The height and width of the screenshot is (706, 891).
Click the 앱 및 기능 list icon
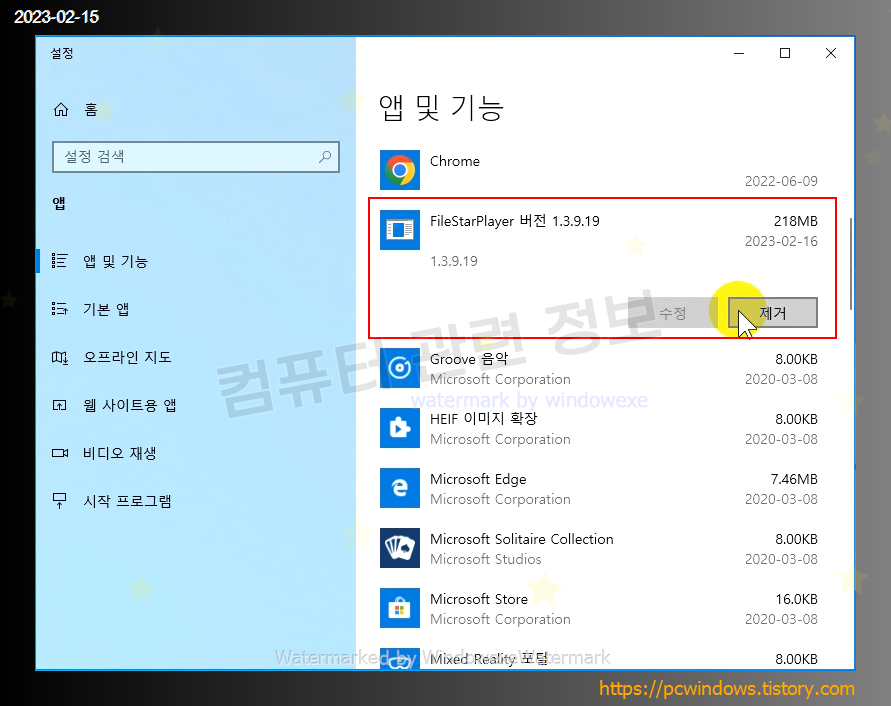[60, 261]
